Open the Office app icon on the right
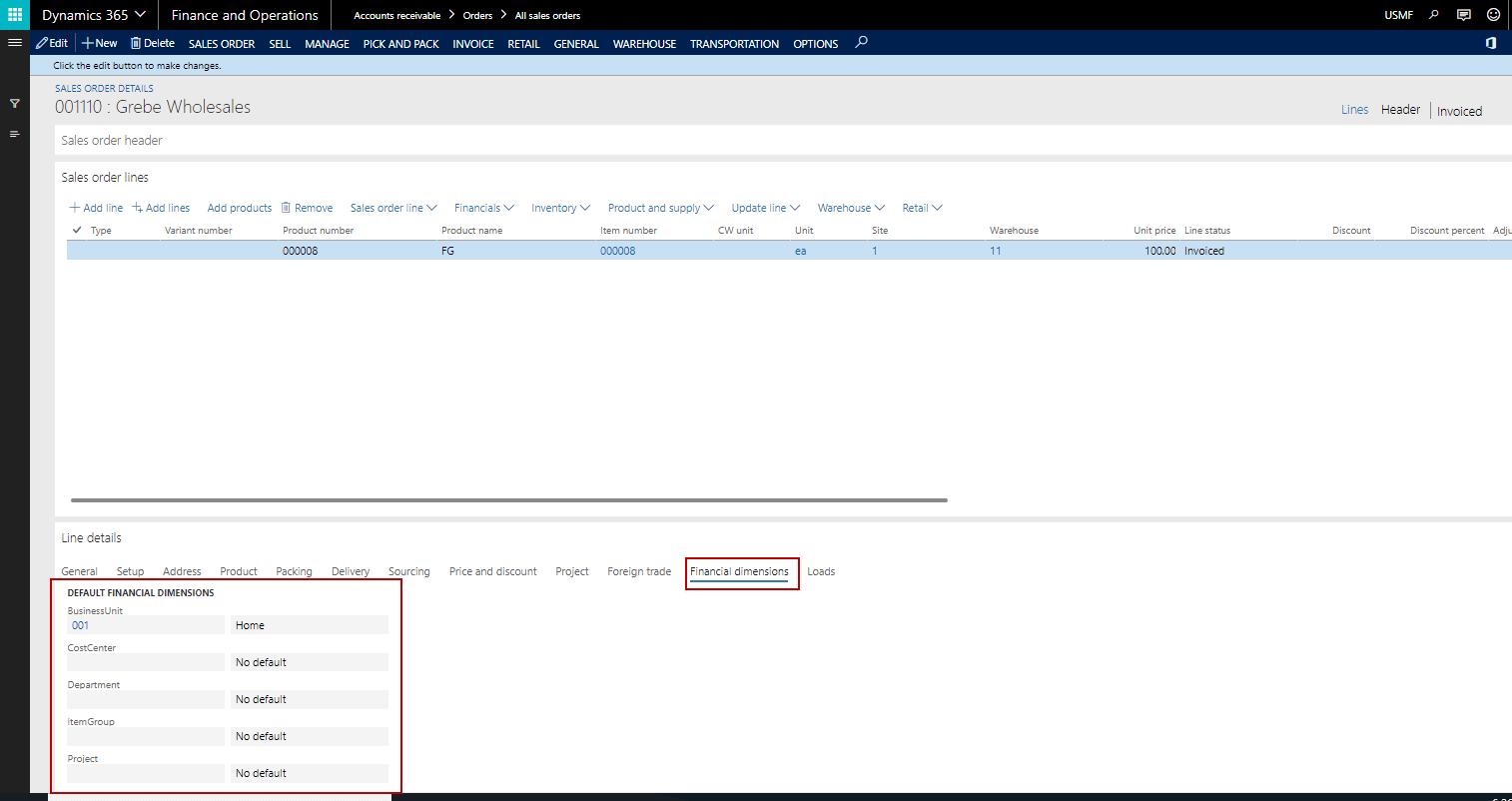Viewport: 1512px width, 801px height. (1491, 43)
